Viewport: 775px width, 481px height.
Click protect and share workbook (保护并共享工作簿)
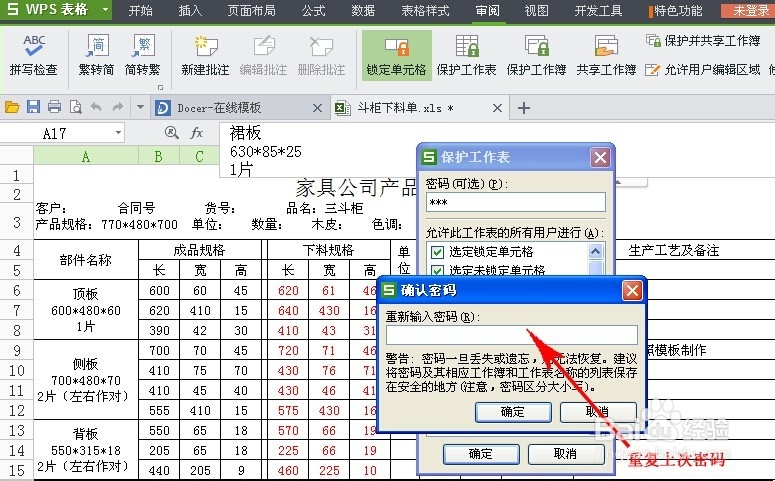(703, 41)
